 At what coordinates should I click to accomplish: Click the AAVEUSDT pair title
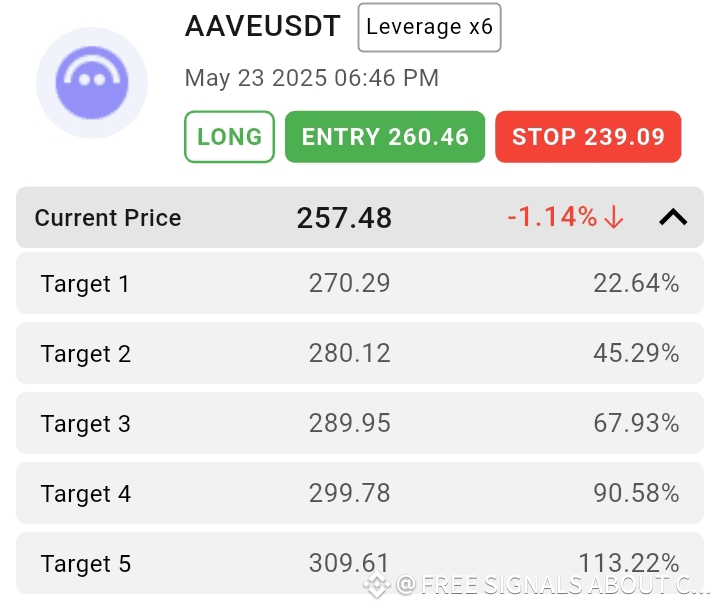click(x=262, y=26)
